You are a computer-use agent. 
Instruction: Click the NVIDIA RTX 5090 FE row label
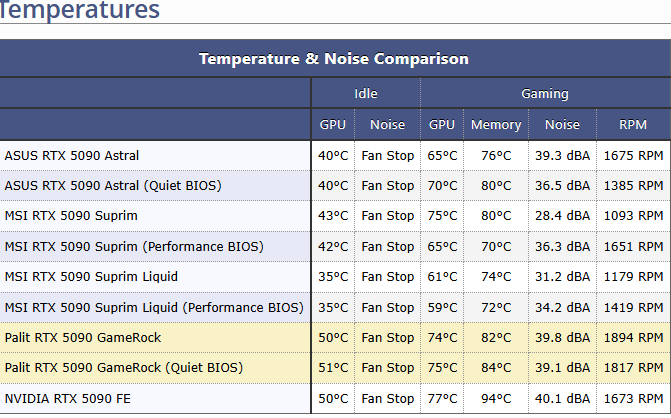pos(66,399)
